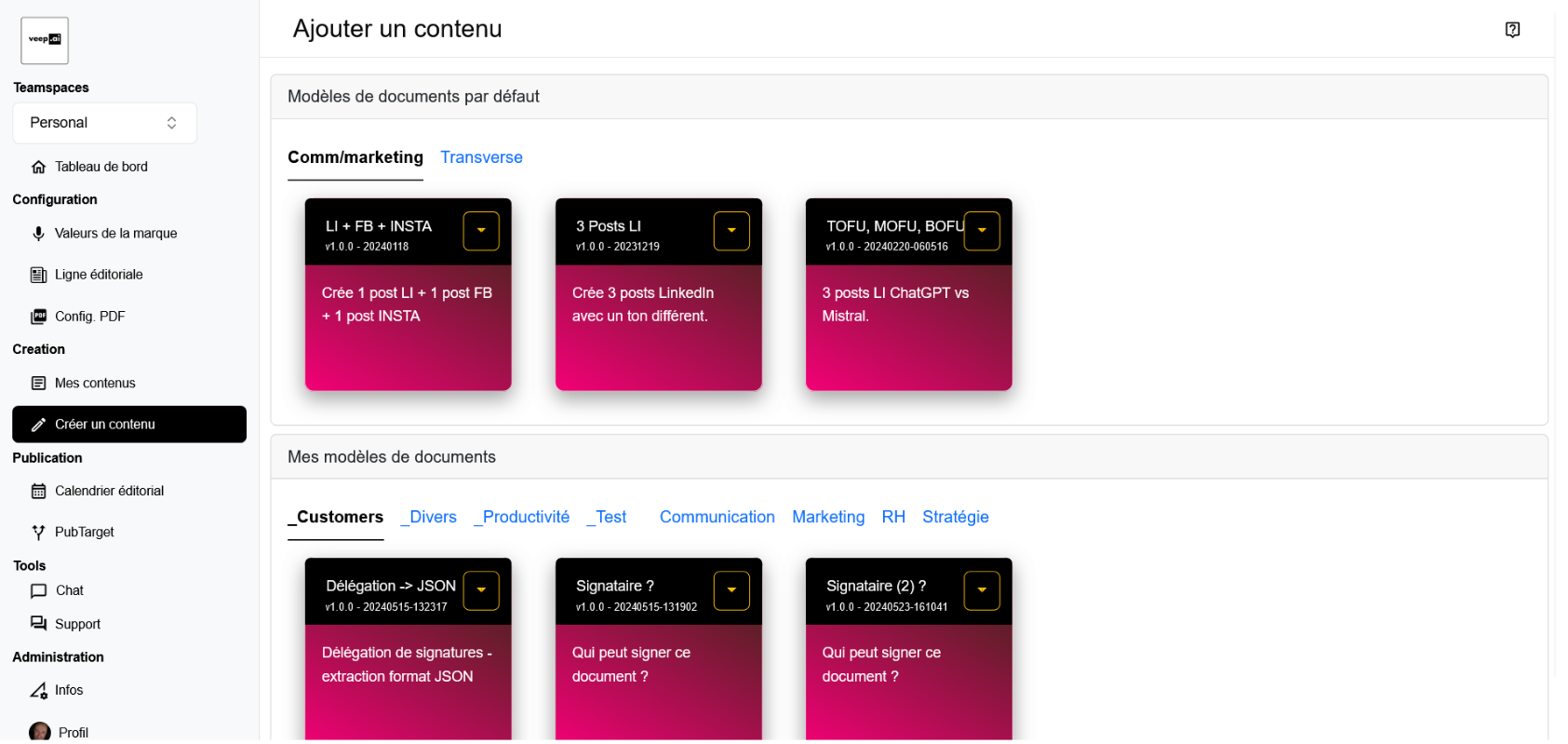Select the _Customers tab
Image resolution: width=1568 pixels, height=744 pixels.
[x=336, y=517]
